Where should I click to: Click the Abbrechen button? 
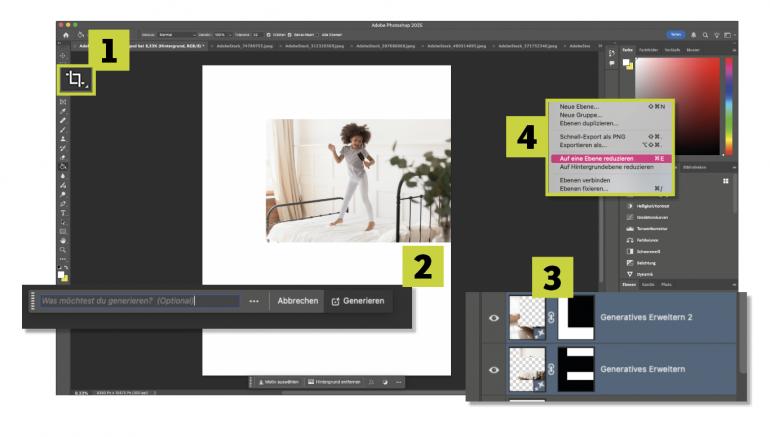[x=298, y=301]
